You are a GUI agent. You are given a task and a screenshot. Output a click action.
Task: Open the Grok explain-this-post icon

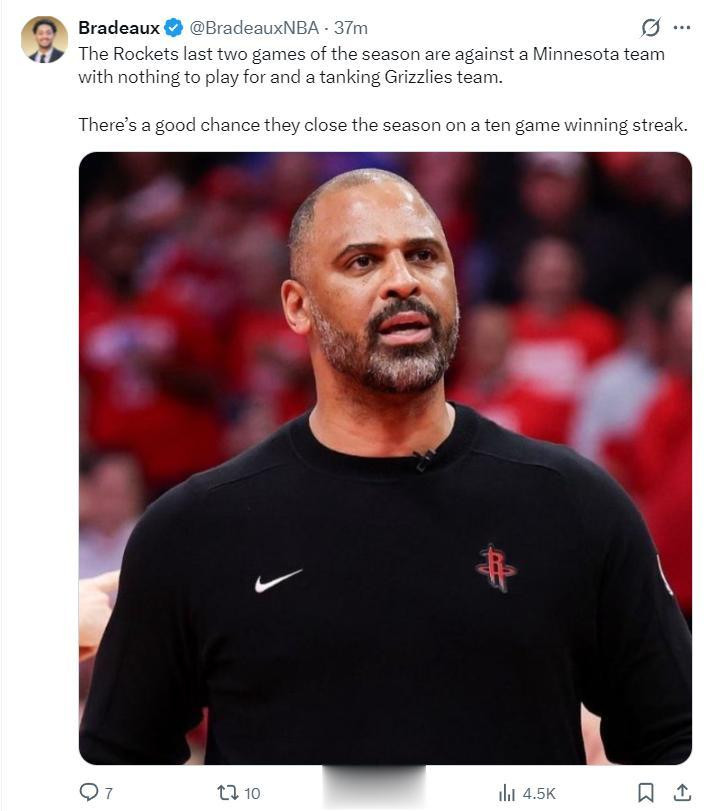pyautogui.click(x=651, y=27)
